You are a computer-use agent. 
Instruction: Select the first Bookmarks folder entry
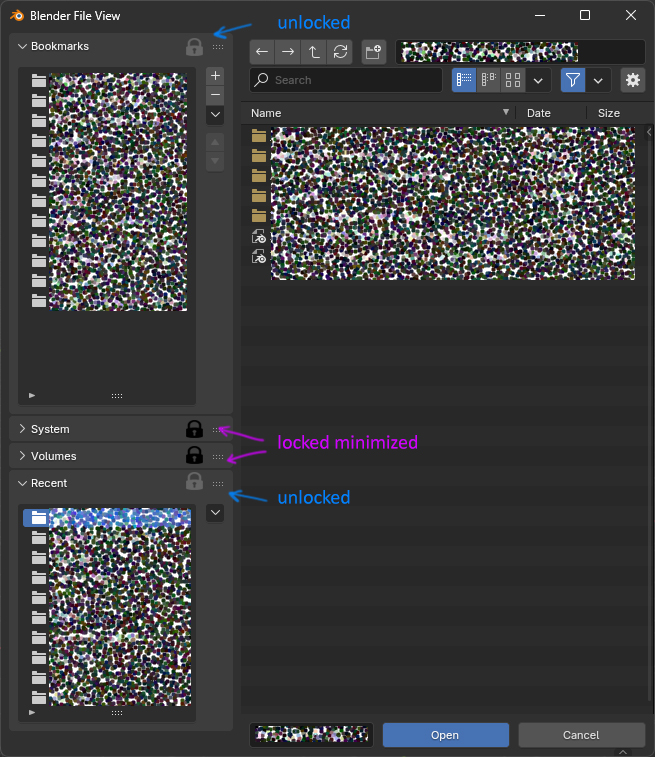39,81
